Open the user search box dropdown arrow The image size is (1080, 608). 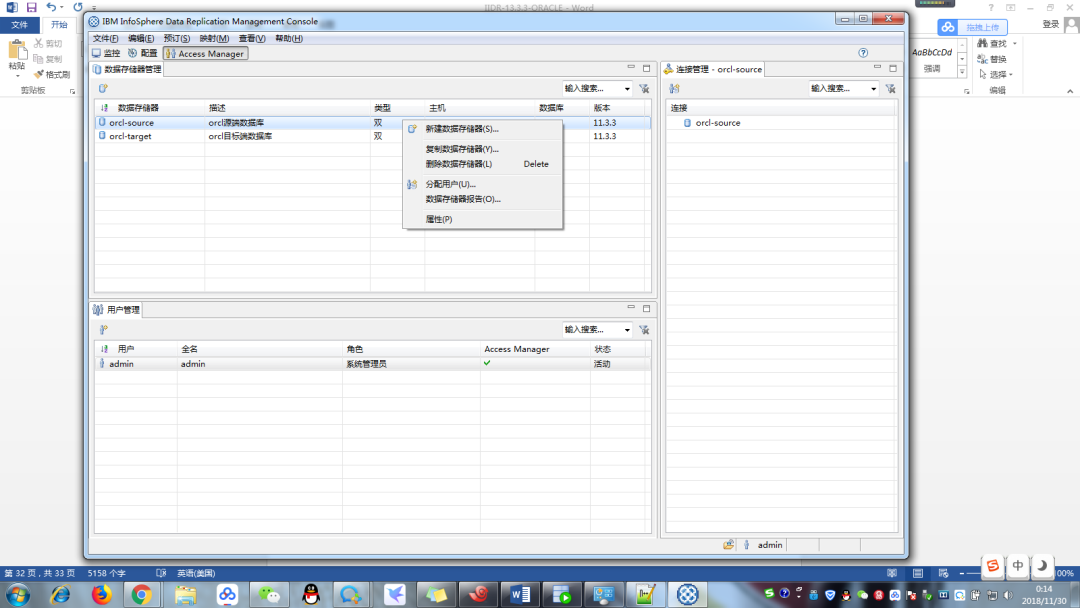(627, 330)
